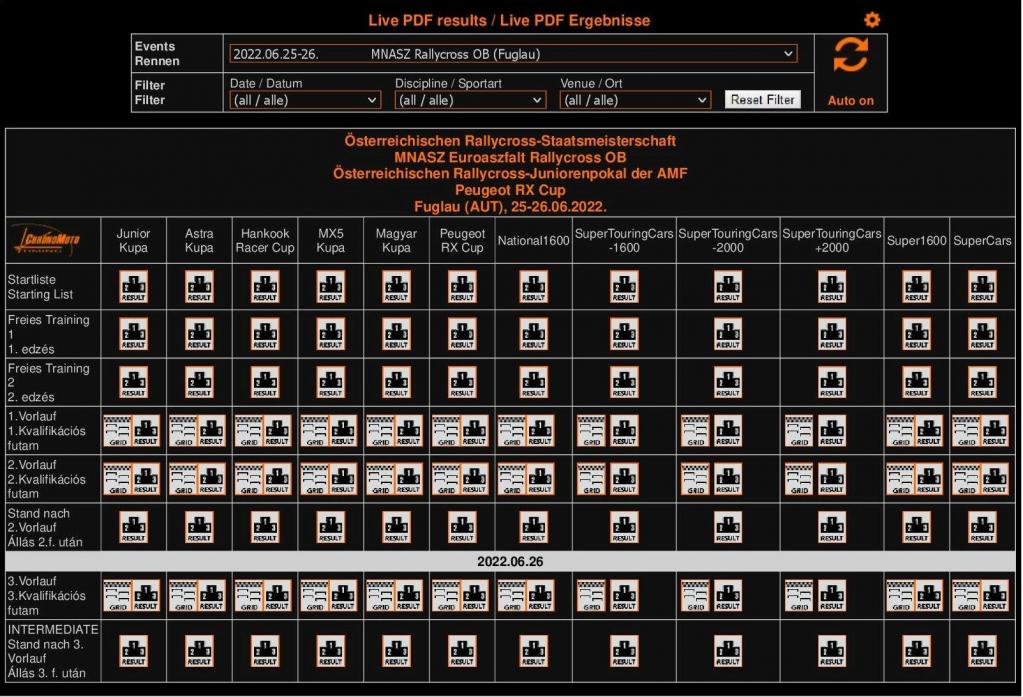Open Magyar Kupa Freies Training 2 result
Image resolution: width=1023 pixels, height=697 pixels.
pos(397,383)
